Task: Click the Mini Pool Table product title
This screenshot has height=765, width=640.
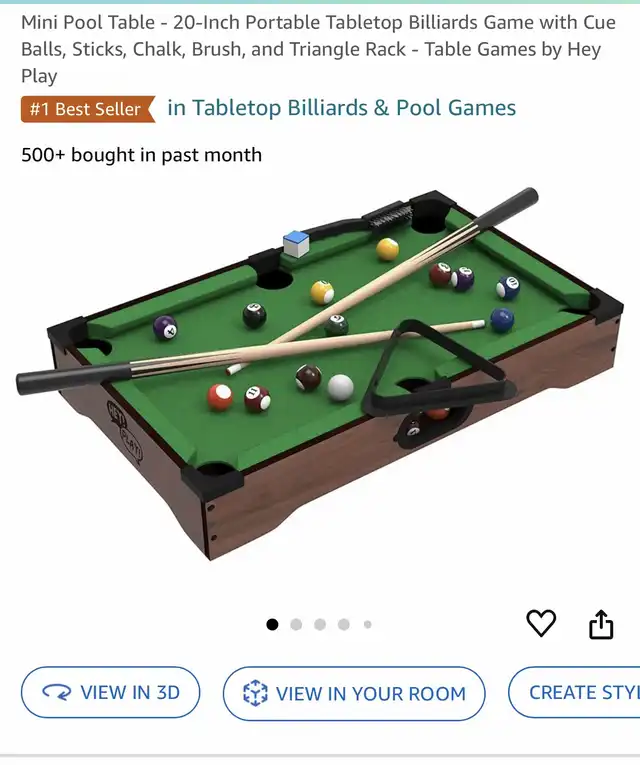Action: point(319,49)
